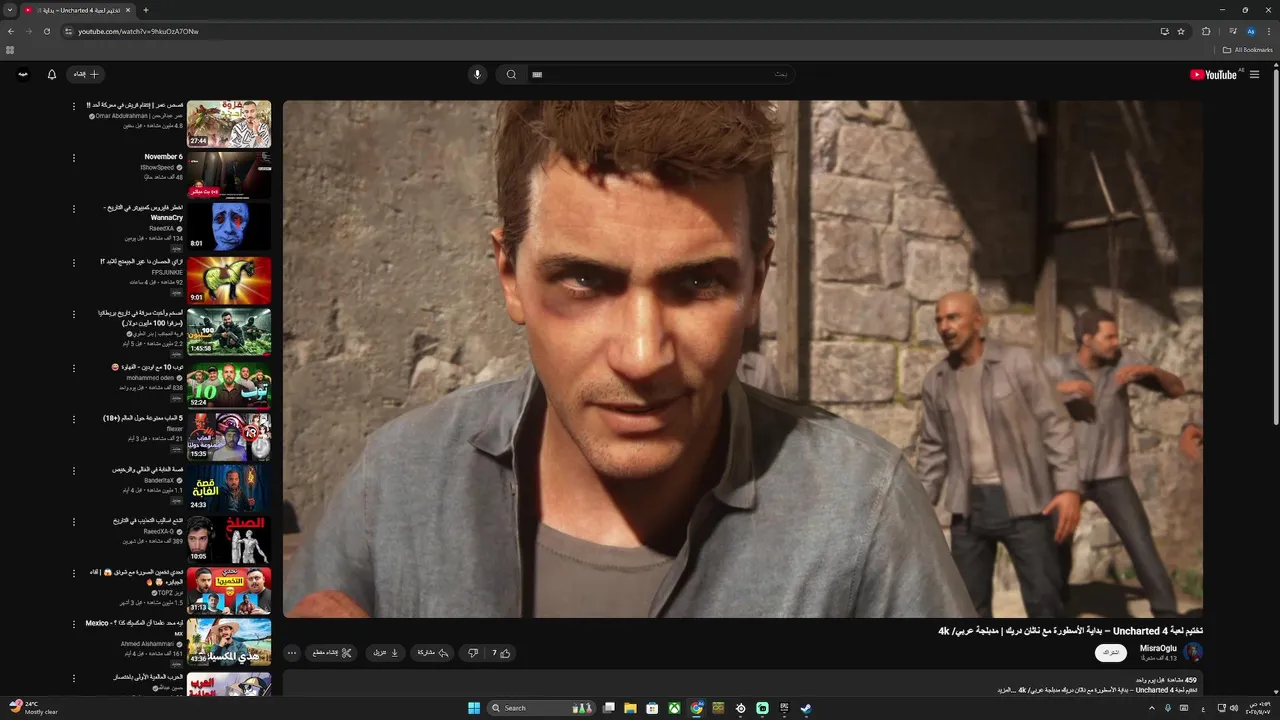The image size is (1280, 720).
Task: Open options menu for mohammed oden video
Action: [73, 368]
